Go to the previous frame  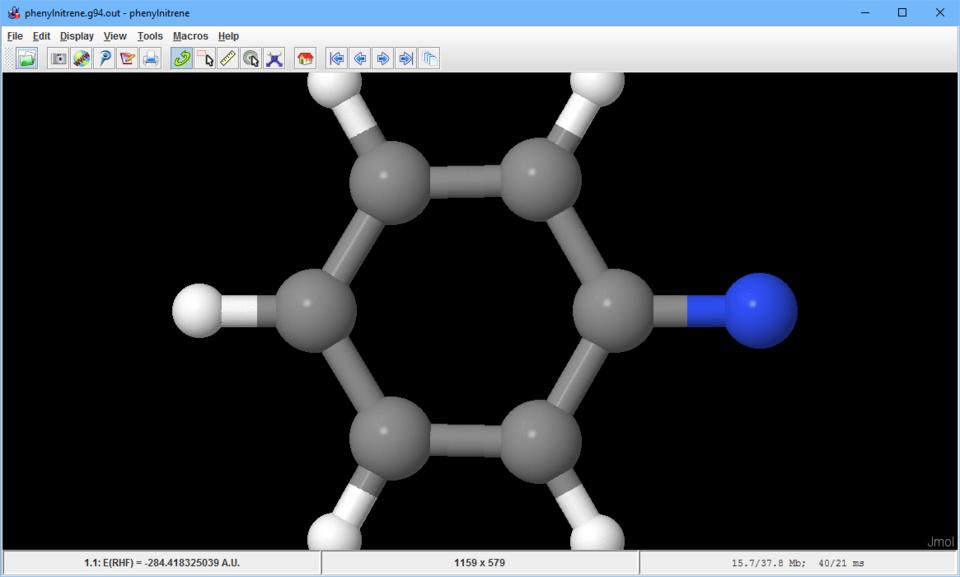(x=360, y=59)
